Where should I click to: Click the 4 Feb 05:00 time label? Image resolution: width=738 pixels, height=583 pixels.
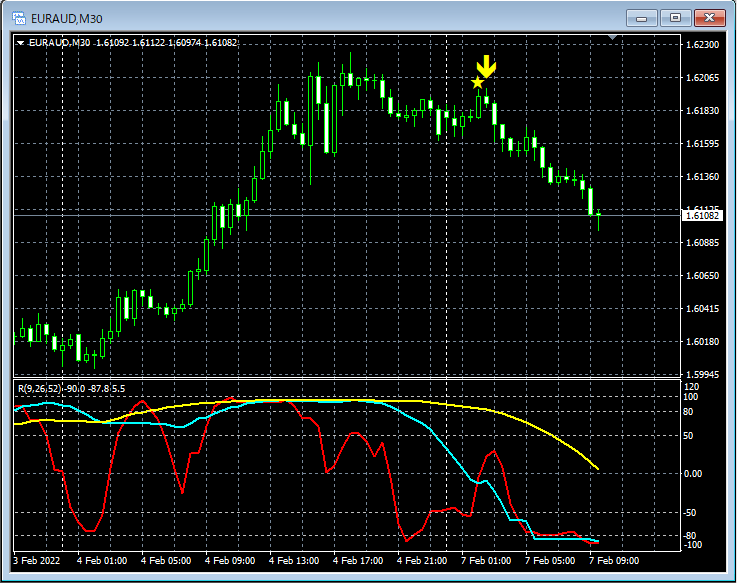[166, 560]
